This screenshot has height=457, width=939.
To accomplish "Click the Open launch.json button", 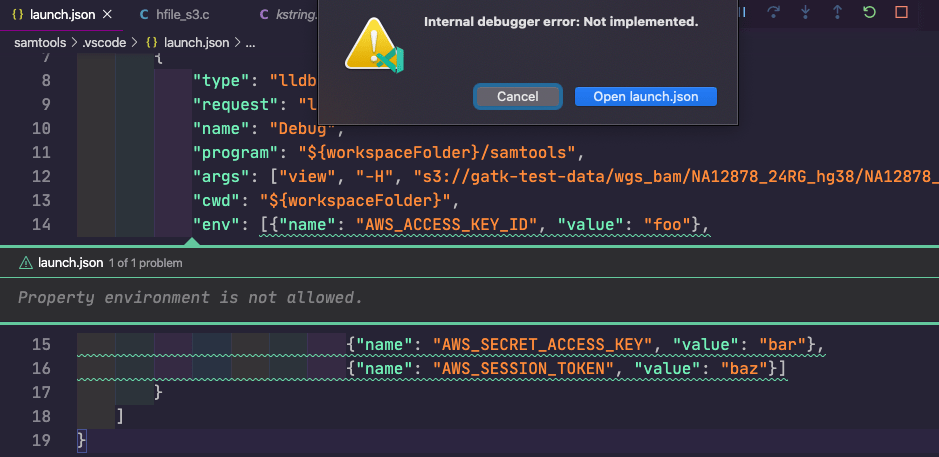I will pyautogui.click(x=646, y=96).
